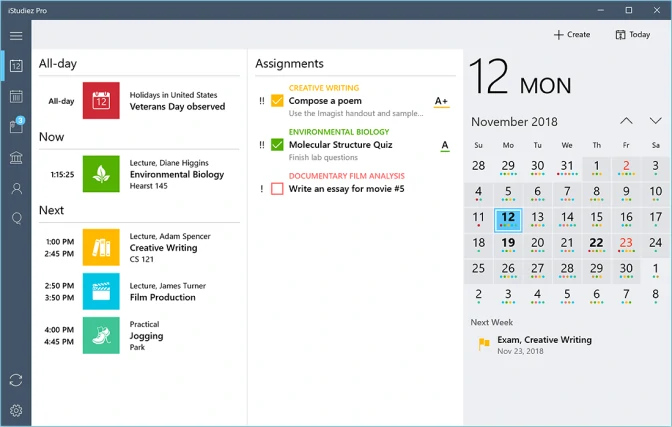Go to next month with down chevron
Image resolution: width=672 pixels, height=427 pixels.
[655, 121]
